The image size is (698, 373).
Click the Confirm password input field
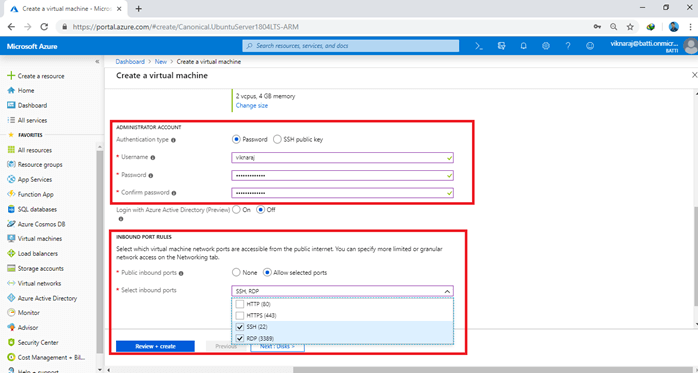pos(342,193)
